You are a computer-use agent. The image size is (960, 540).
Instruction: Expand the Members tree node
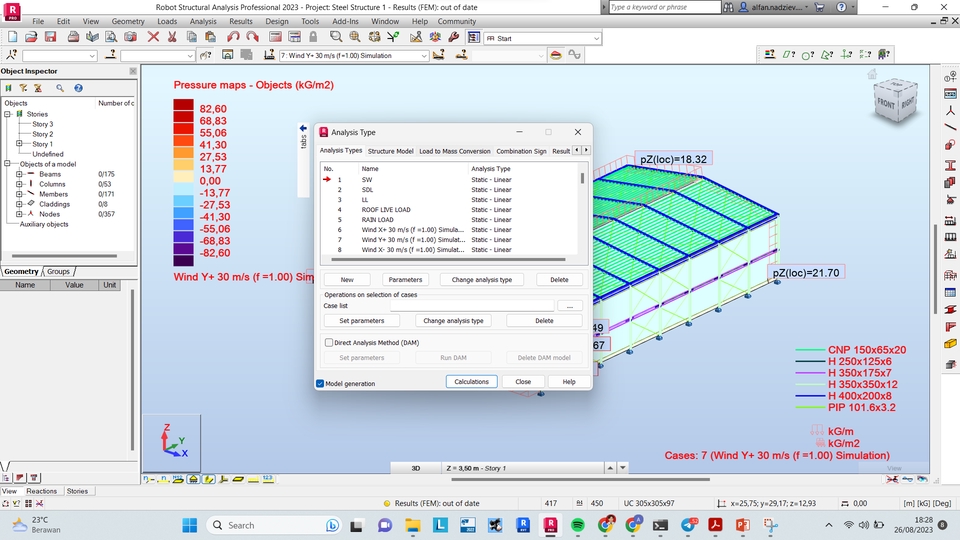19,194
